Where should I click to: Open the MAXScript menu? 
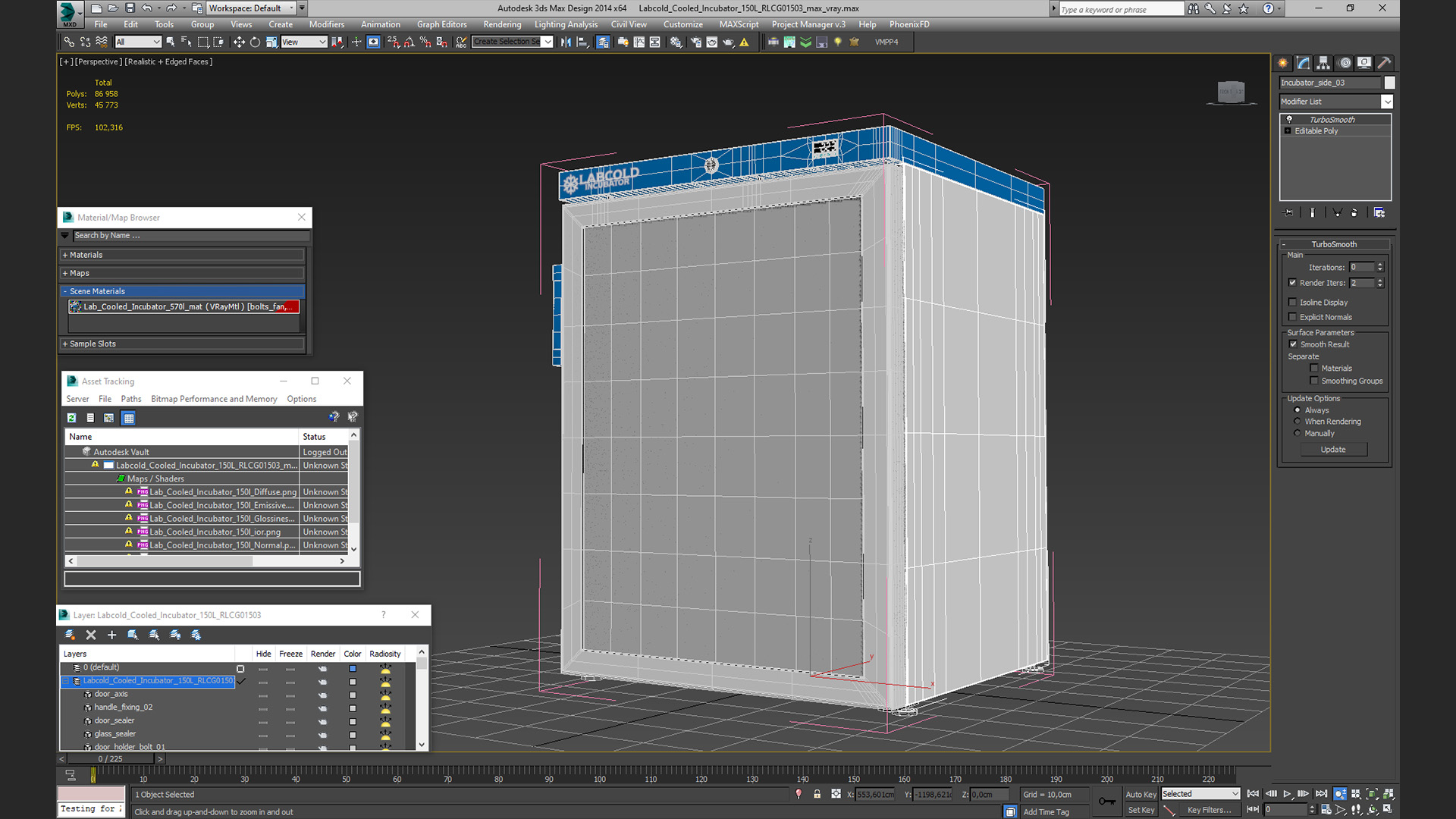pos(739,24)
